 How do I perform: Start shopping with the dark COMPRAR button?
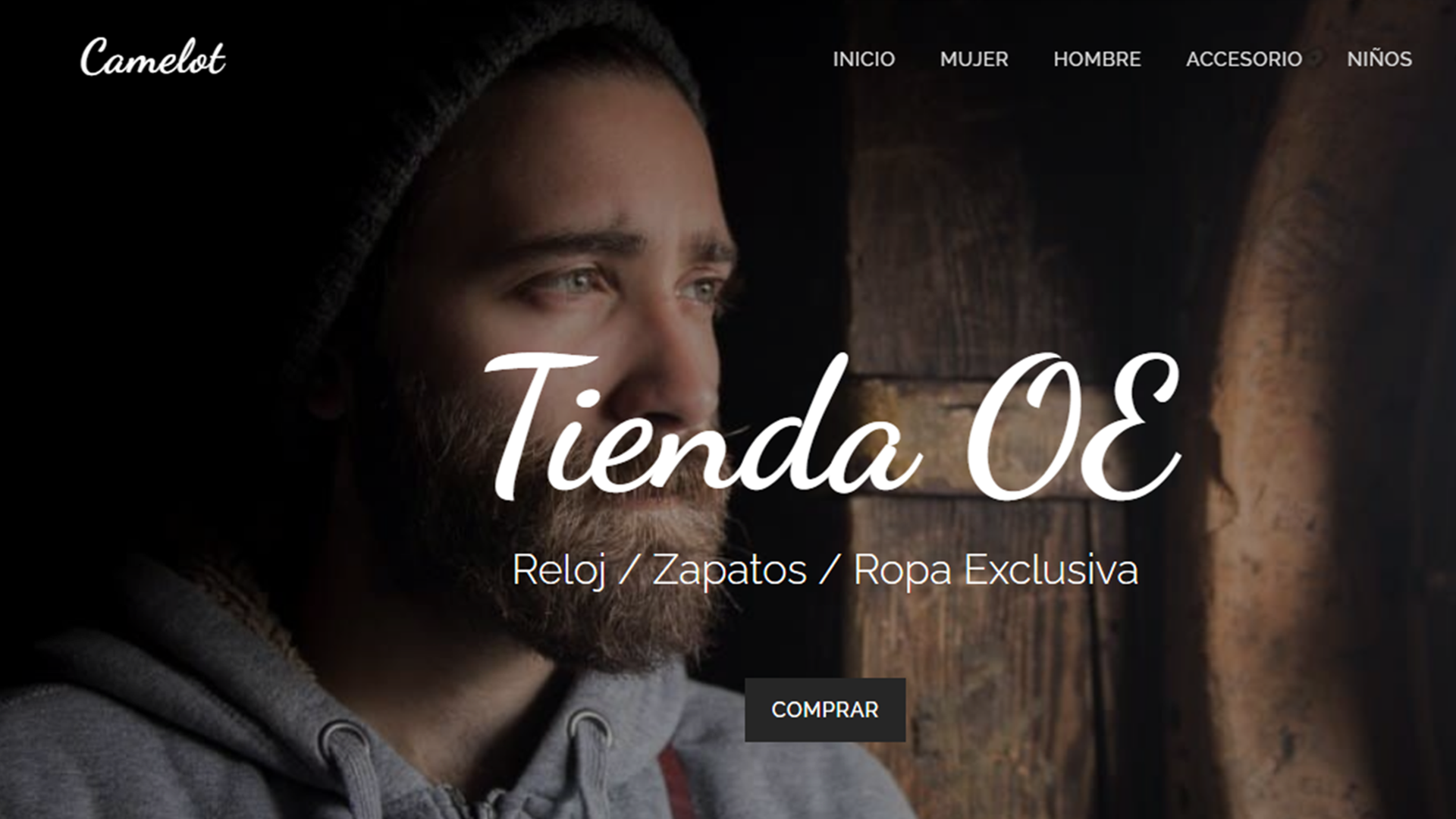825,710
